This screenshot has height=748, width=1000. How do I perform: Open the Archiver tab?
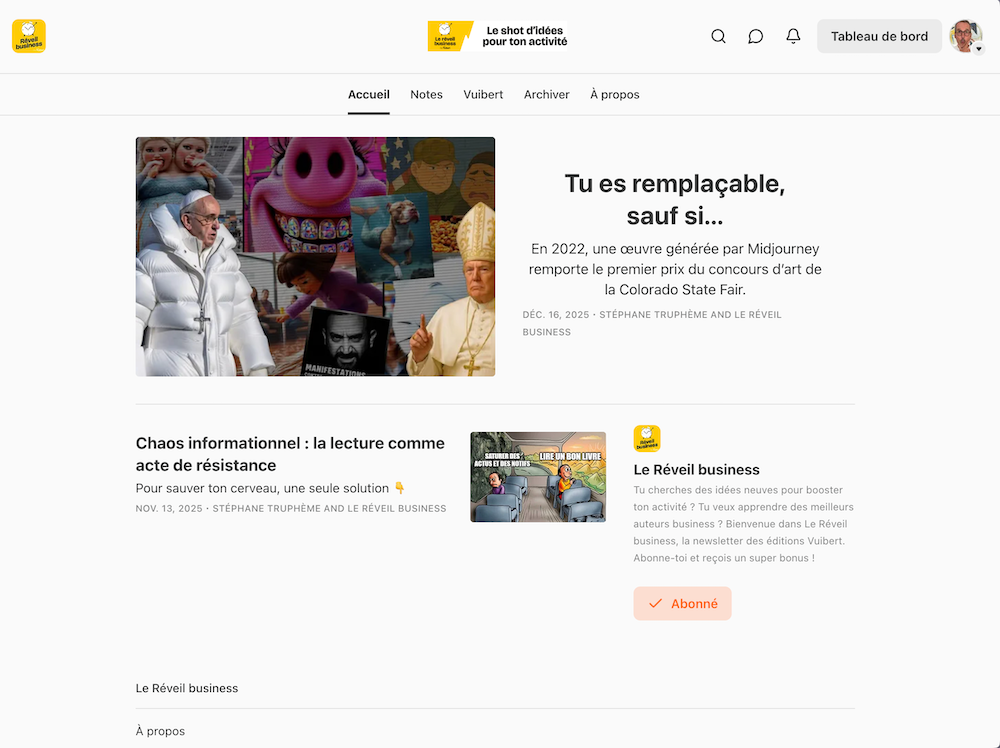[x=546, y=94]
